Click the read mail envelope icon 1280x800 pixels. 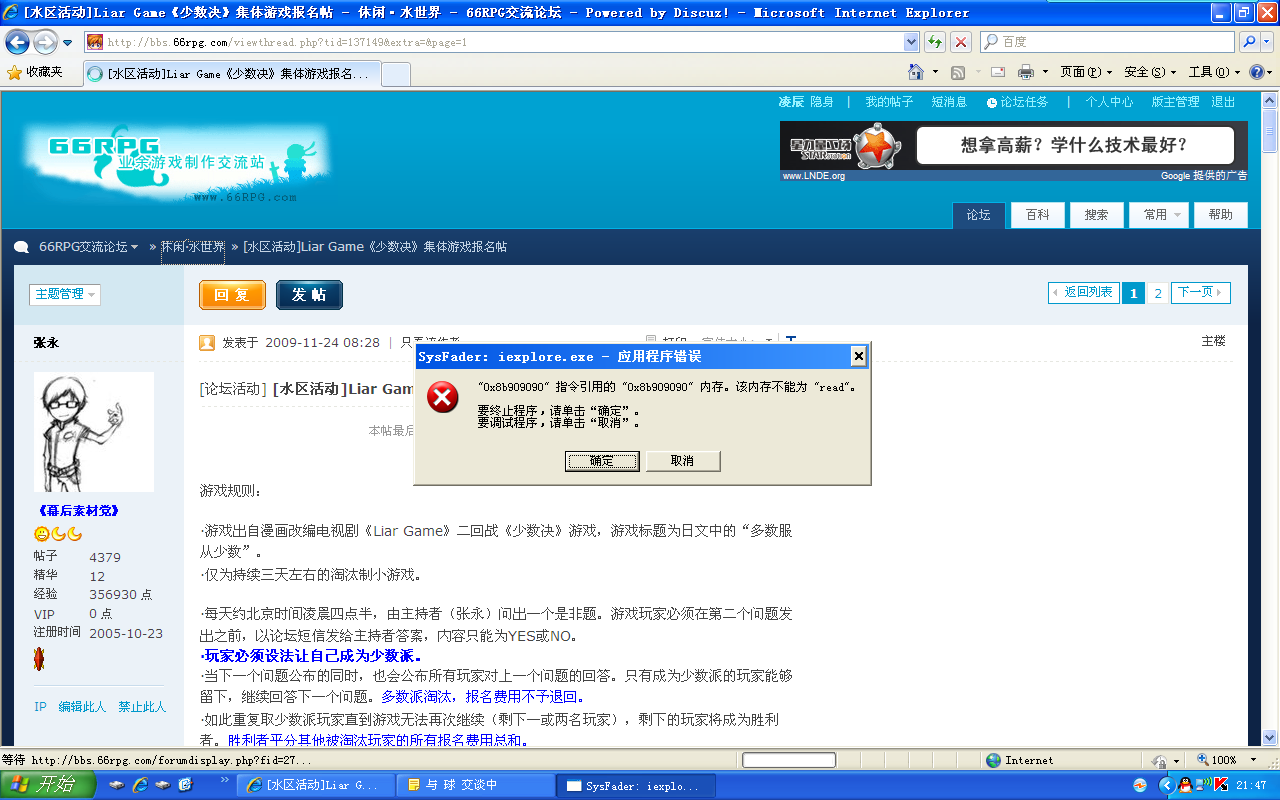coord(998,72)
